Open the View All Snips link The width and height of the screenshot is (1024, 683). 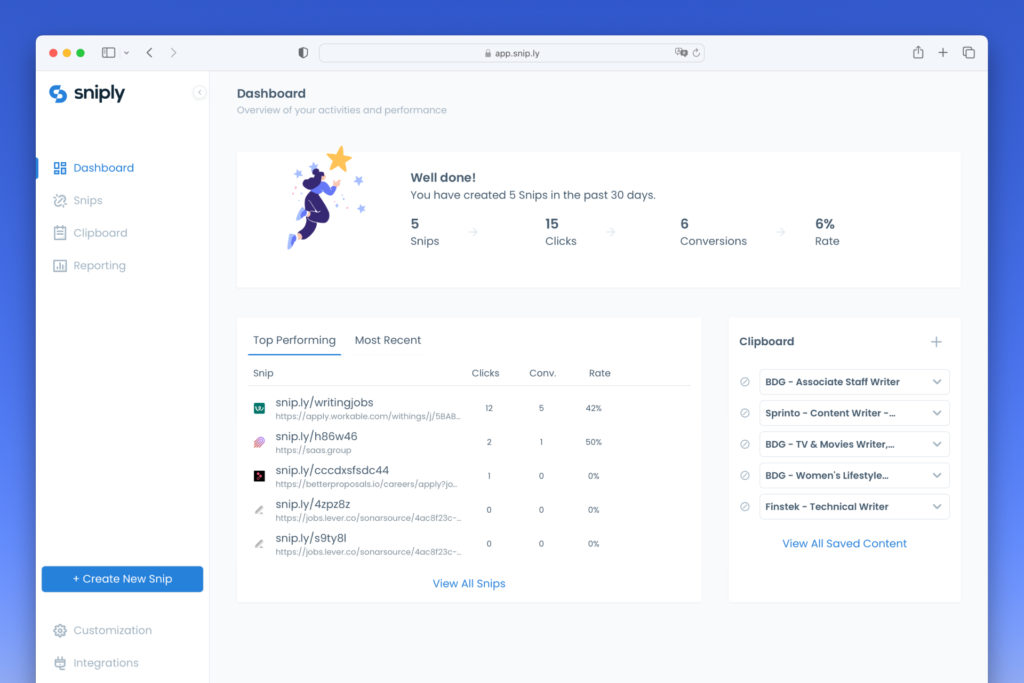pyautogui.click(x=469, y=584)
